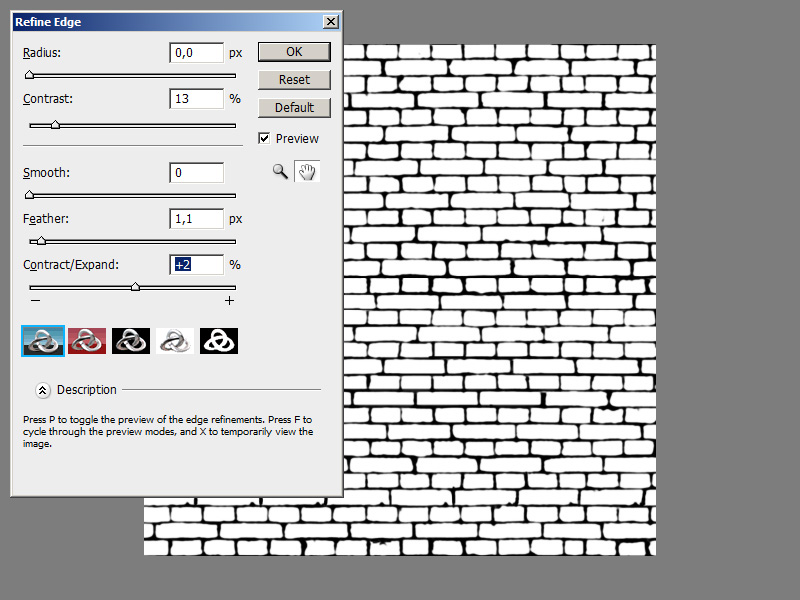Click the Smooth label

(46, 172)
